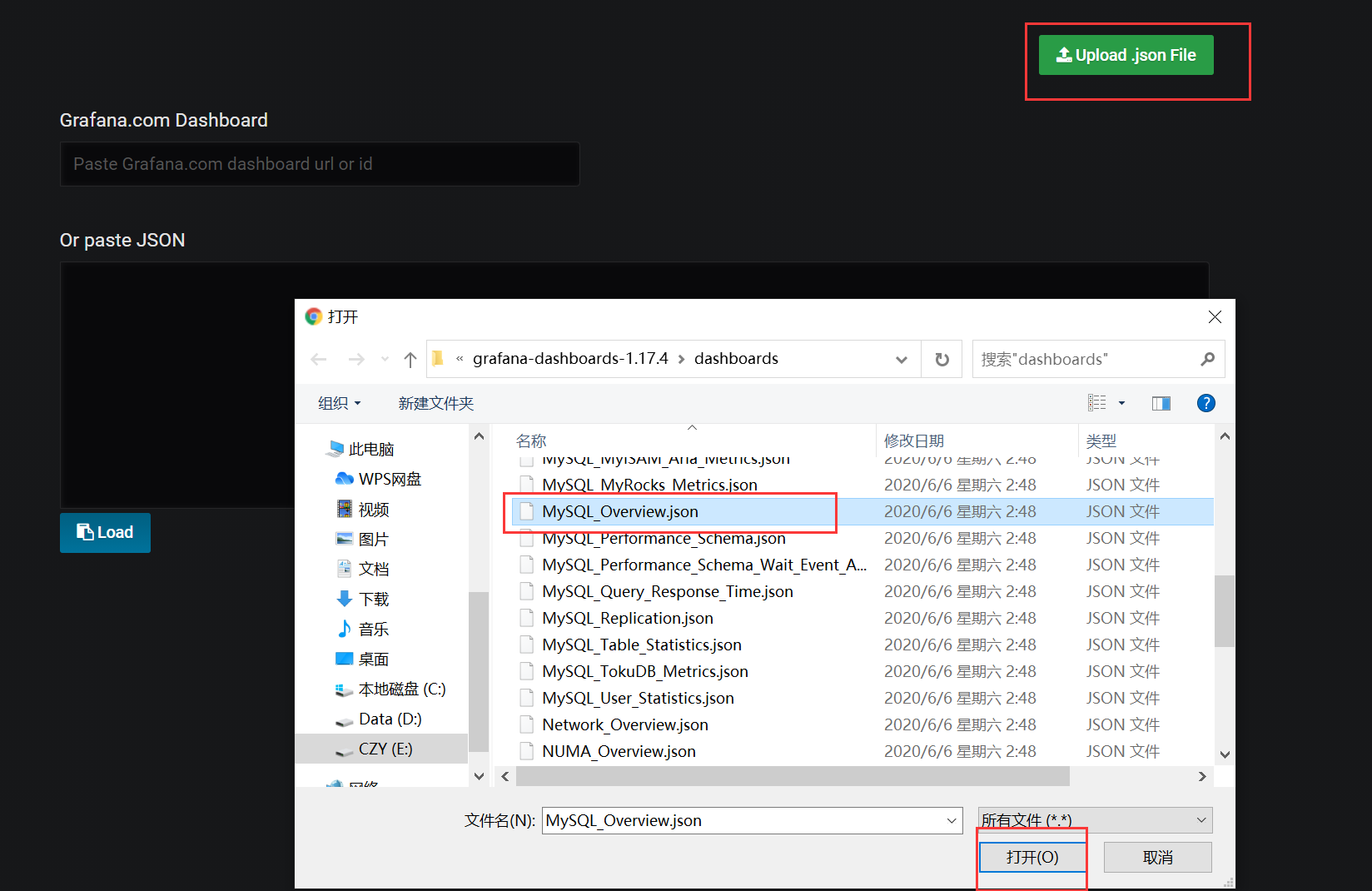The height and width of the screenshot is (891, 1372).
Task: Click dashboards breadcrumb in address bar
Action: (x=736, y=358)
